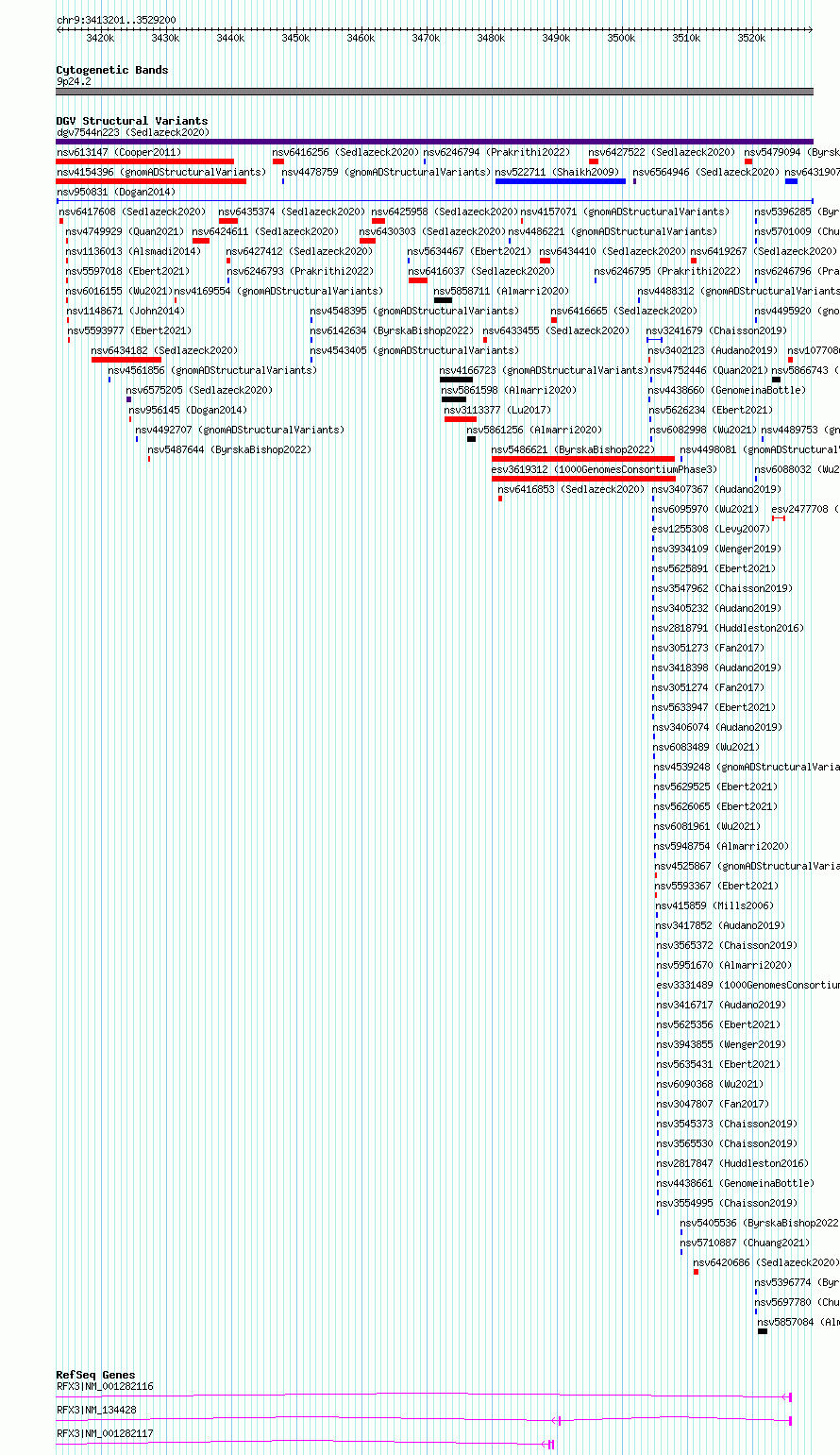
Task: Click the red bar under nsv3113377
Action: [461, 419]
